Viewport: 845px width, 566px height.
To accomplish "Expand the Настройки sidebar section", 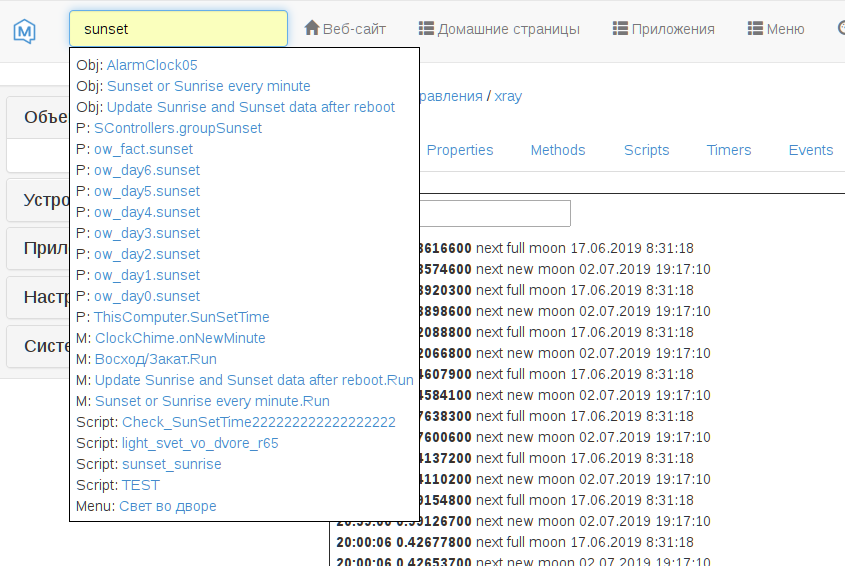I will coord(38,297).
